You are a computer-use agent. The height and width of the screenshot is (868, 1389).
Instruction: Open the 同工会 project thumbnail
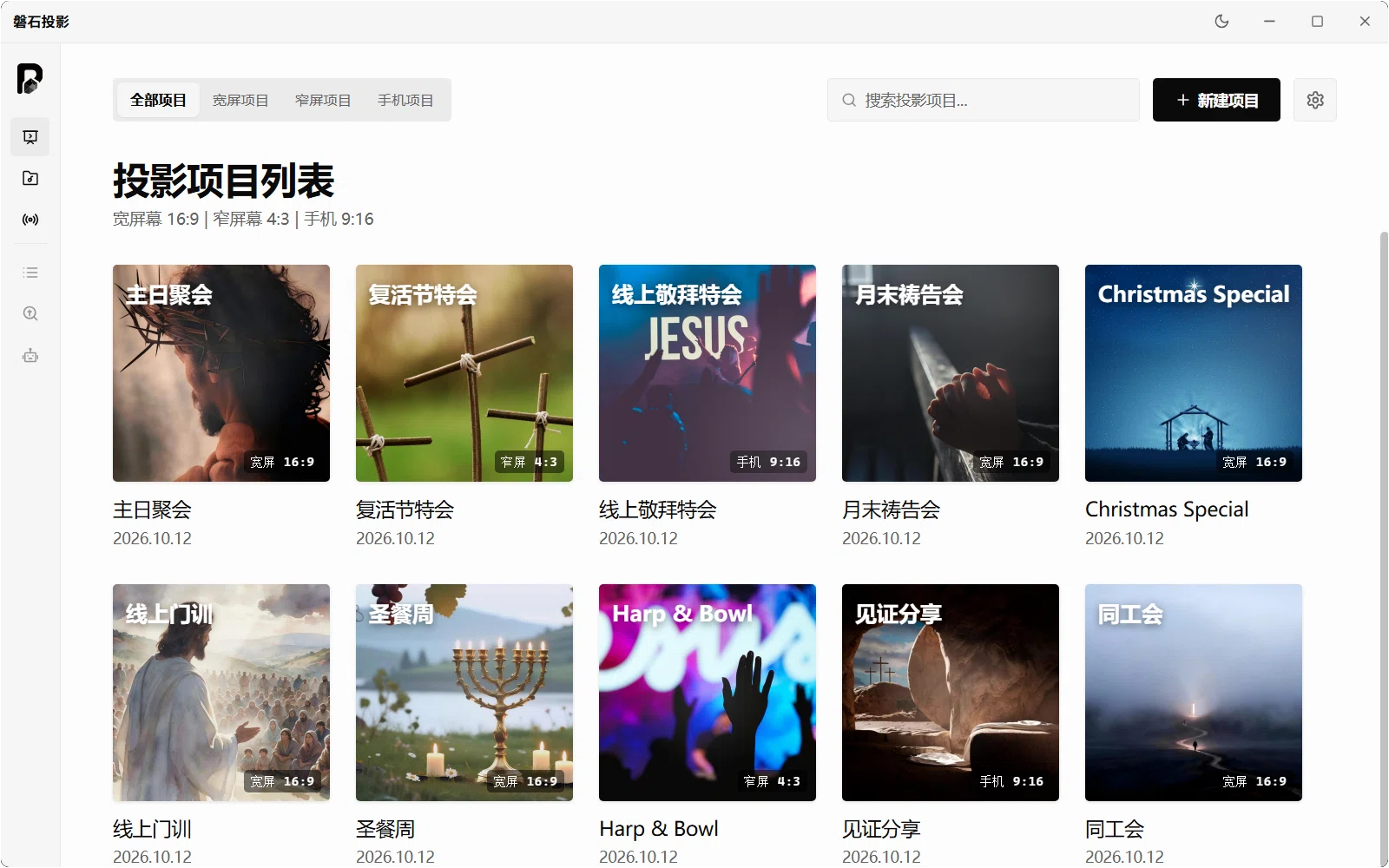pos(1194,693)
